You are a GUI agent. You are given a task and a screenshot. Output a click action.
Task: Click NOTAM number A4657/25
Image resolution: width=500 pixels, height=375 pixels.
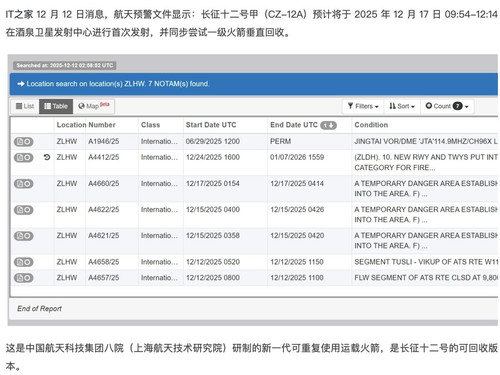(x=103, y=277)
